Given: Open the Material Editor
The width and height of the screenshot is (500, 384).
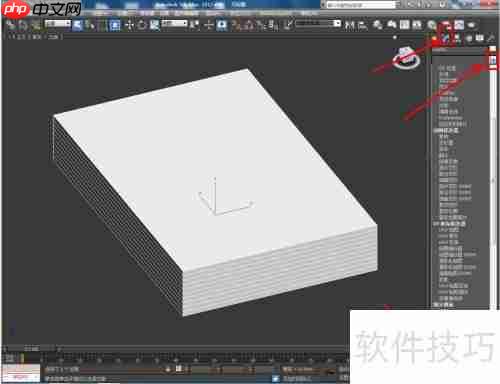Looking at the screenshot, I should pos(432,25).
